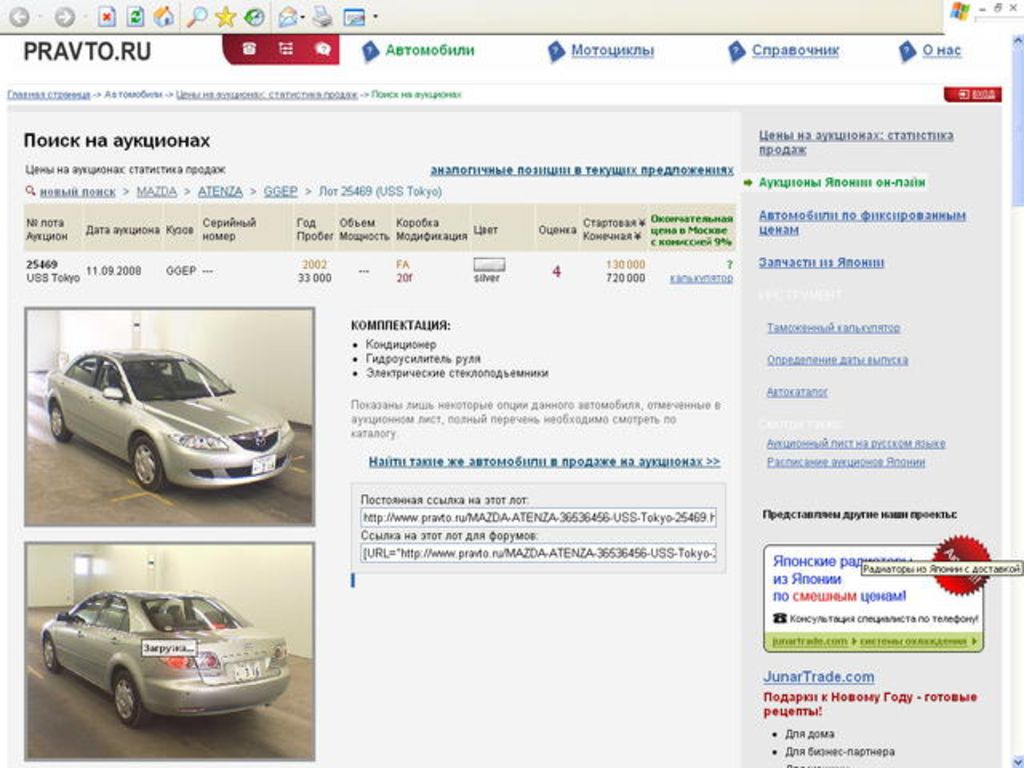Click the browser Forward arrow button
The image size is (1024, 768).
[x=65, y=16]
